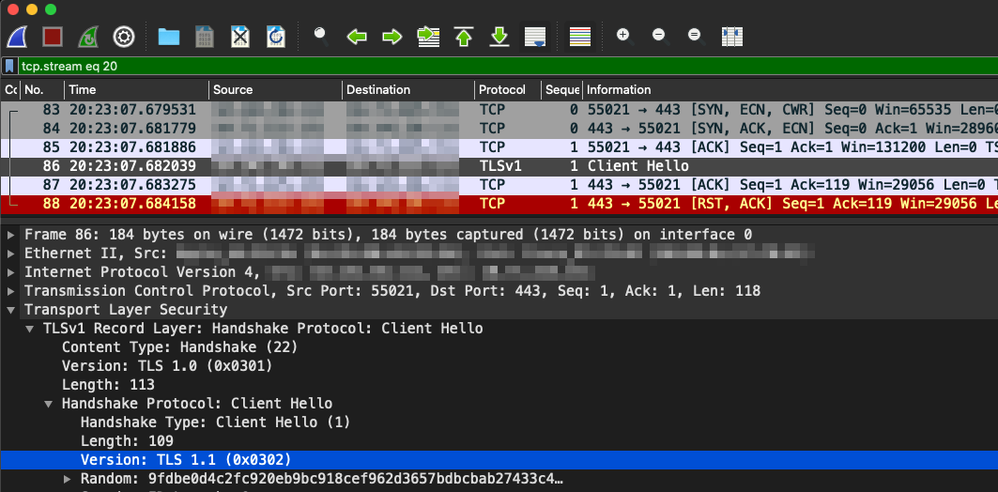Select Handshake Type: Client Hello (1) line
998x492 pixels.
215,422
